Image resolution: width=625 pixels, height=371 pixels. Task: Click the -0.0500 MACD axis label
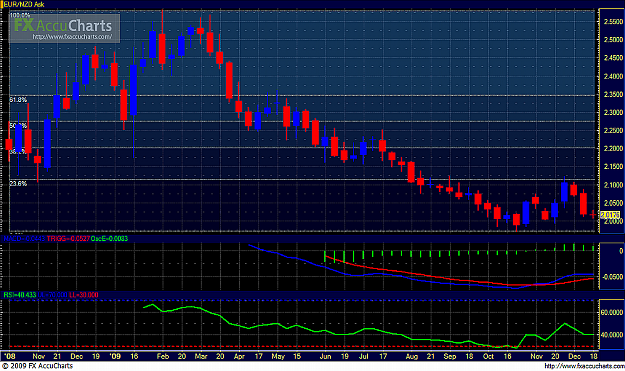[614, 277]
